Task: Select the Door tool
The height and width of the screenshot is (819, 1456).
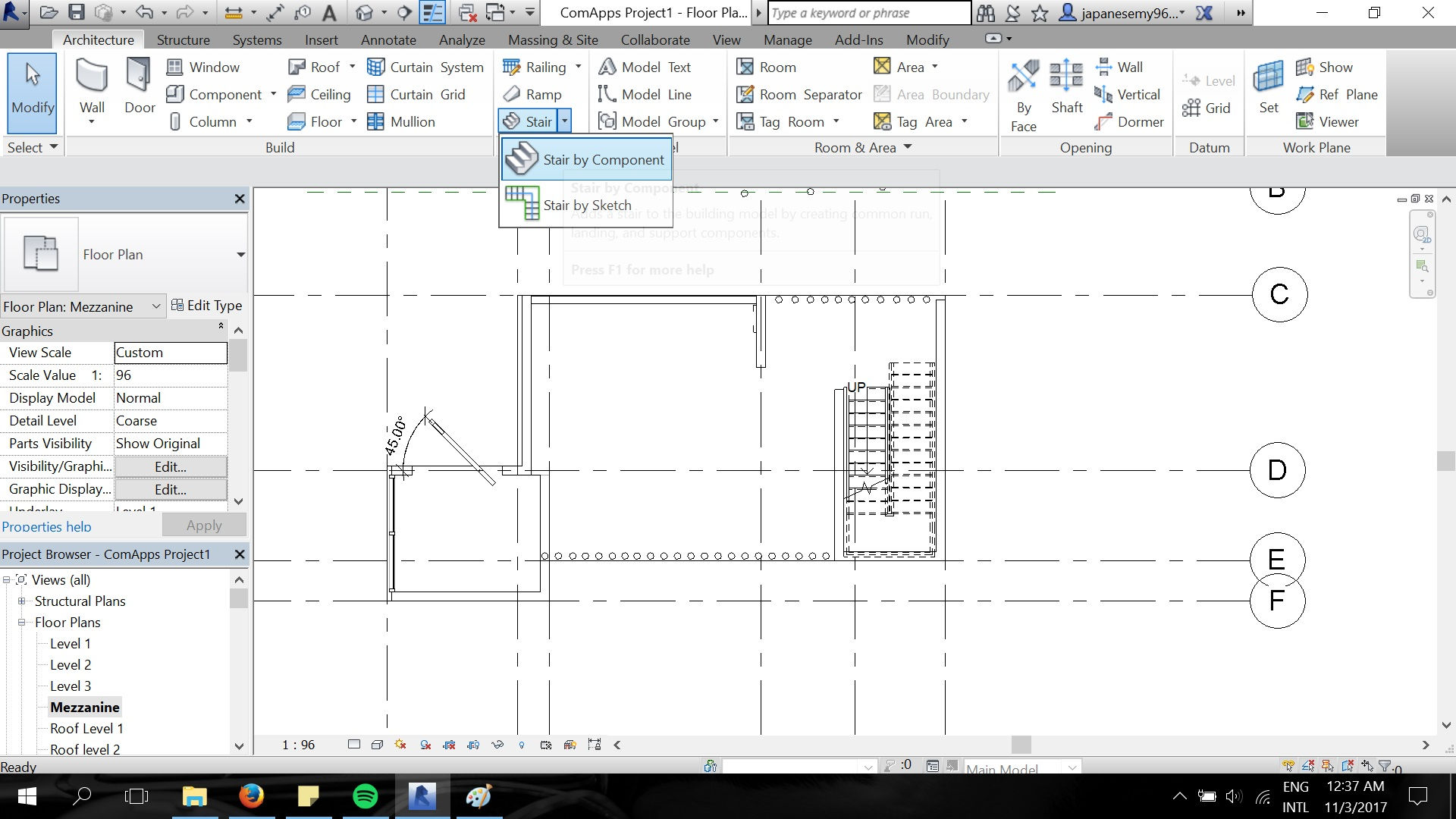Action: (140, 87)
